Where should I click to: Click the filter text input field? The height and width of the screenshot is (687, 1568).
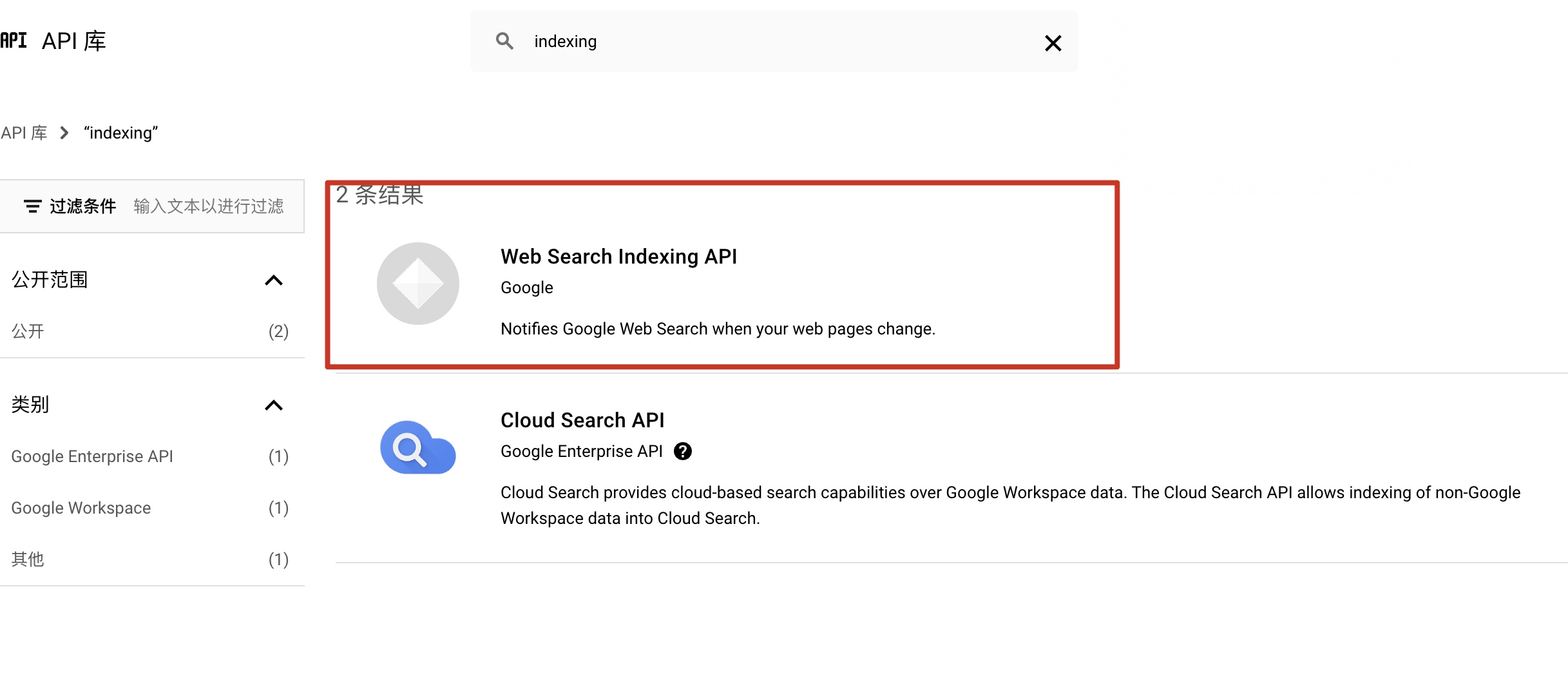point(209,206)
